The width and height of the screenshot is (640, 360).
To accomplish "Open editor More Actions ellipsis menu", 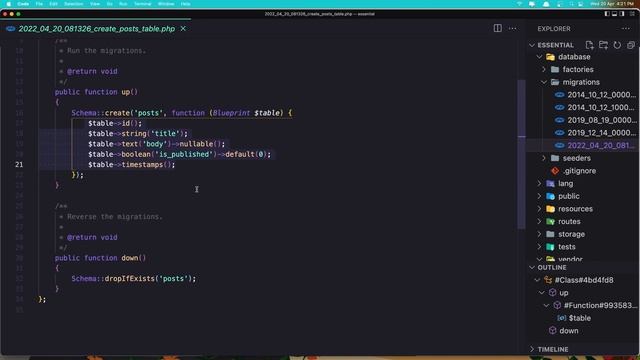I will point(512,29).
